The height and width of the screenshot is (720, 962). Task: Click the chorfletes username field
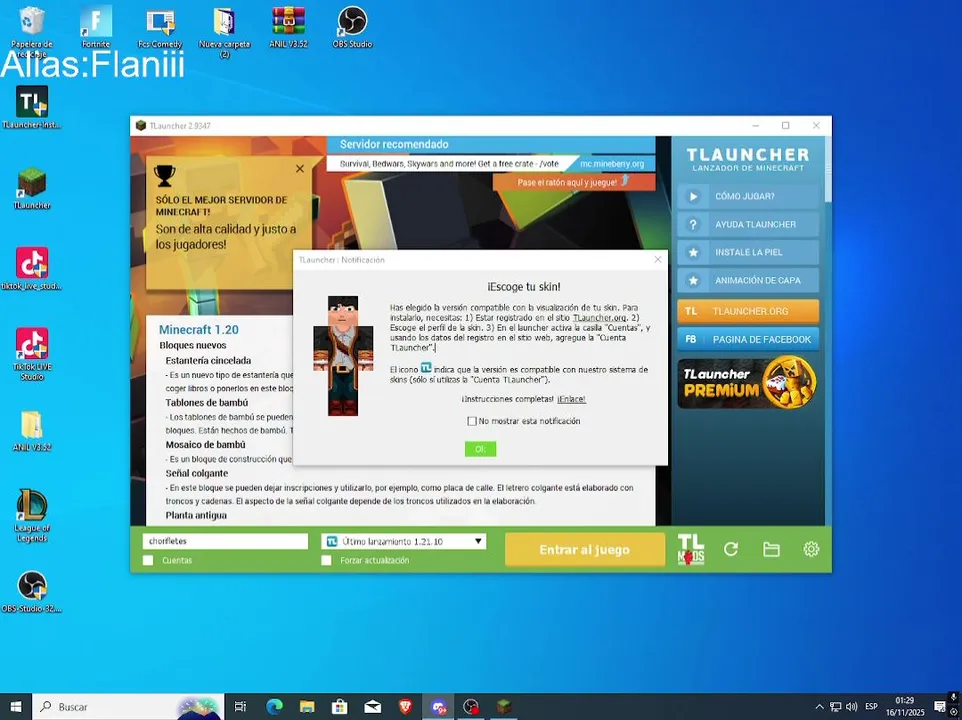point(225,541)
